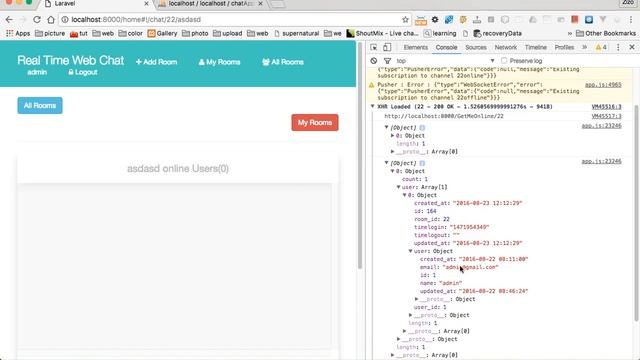Select the room_id: 22 property
640x360 pixels.
(431, 219)
